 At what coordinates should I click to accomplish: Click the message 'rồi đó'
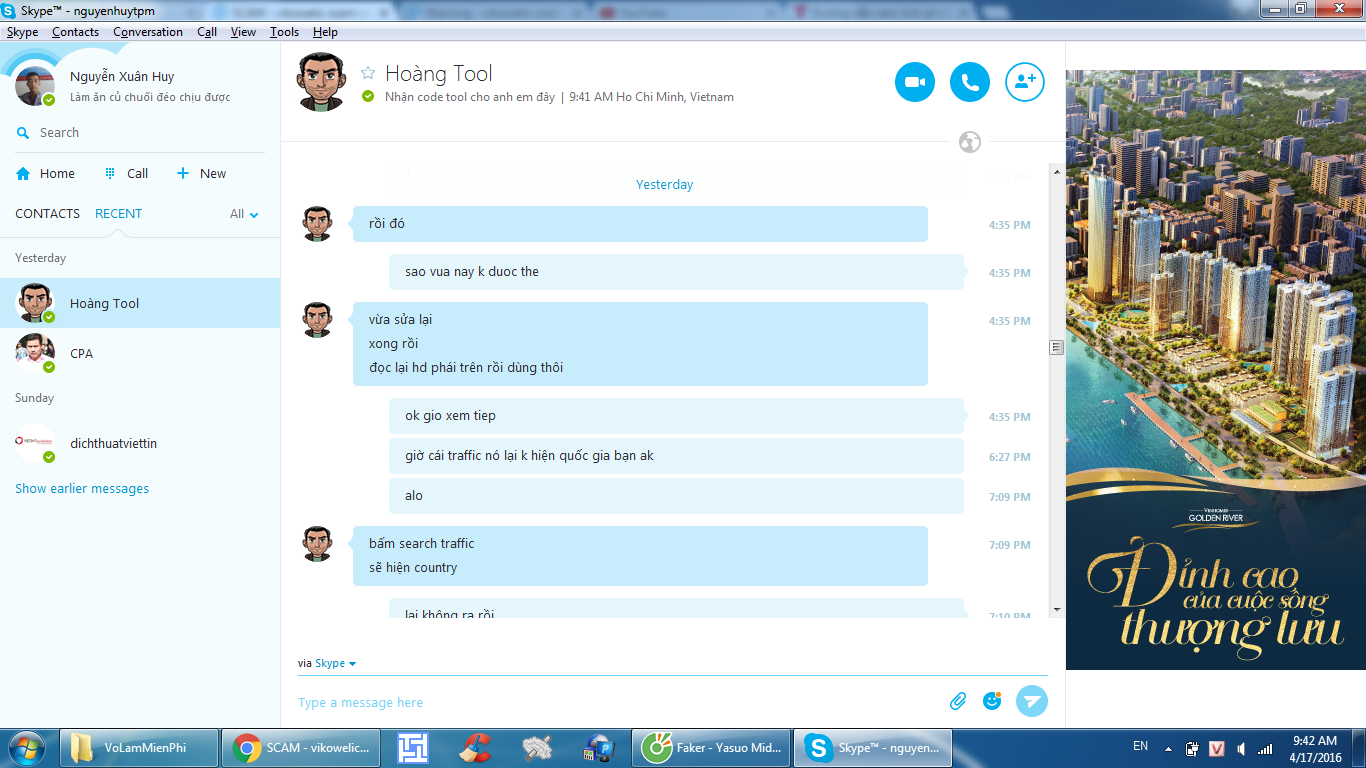(x=640, y=224)
